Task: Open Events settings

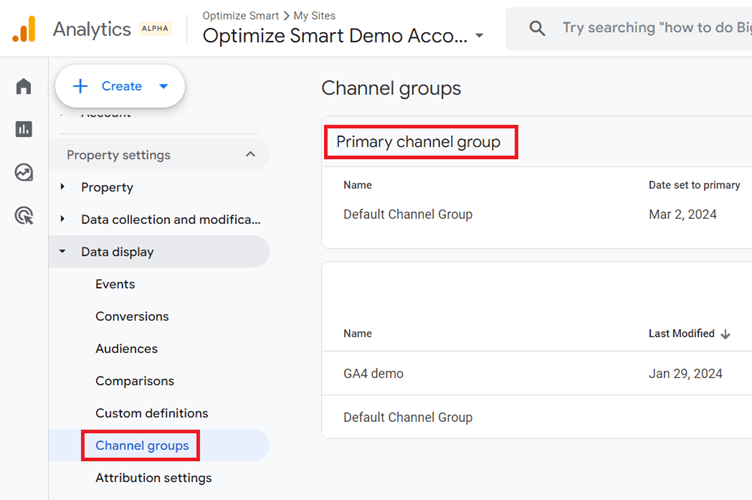Action: click(x=115, y=284)
